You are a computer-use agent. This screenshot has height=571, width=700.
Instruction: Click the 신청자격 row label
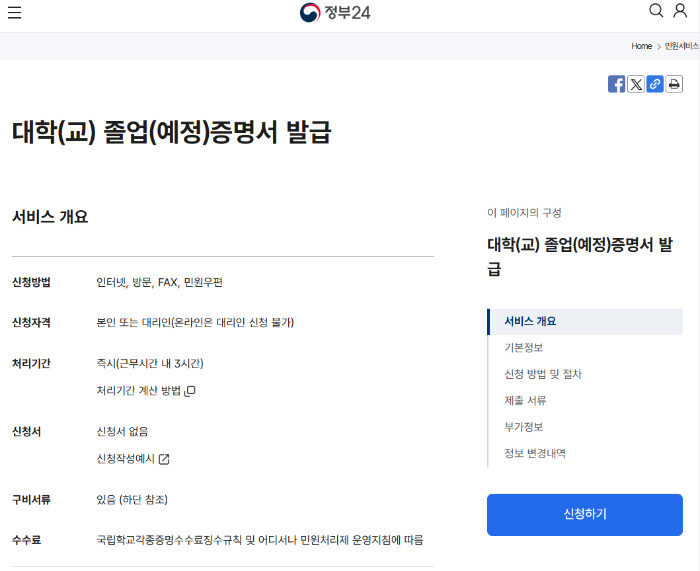coord(31,322)
